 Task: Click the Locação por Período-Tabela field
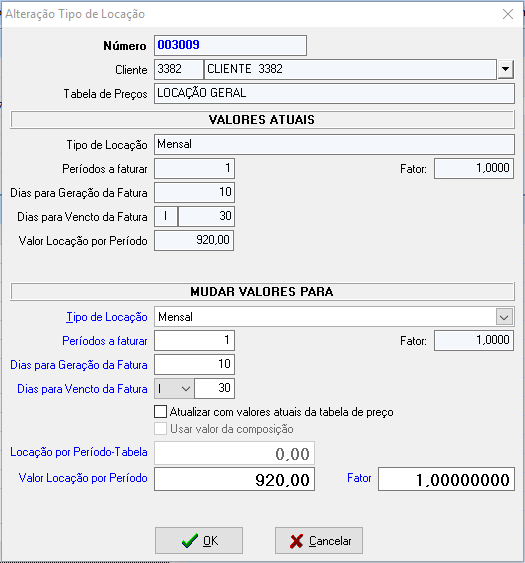(x=234, y=453)
